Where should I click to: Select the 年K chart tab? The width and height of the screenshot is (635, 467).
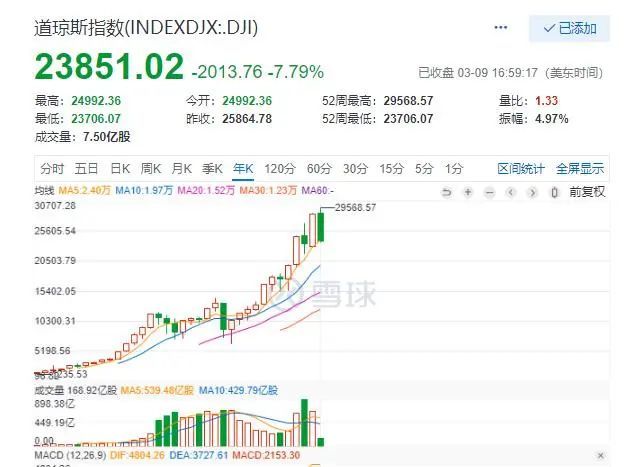tap(243, 168)
